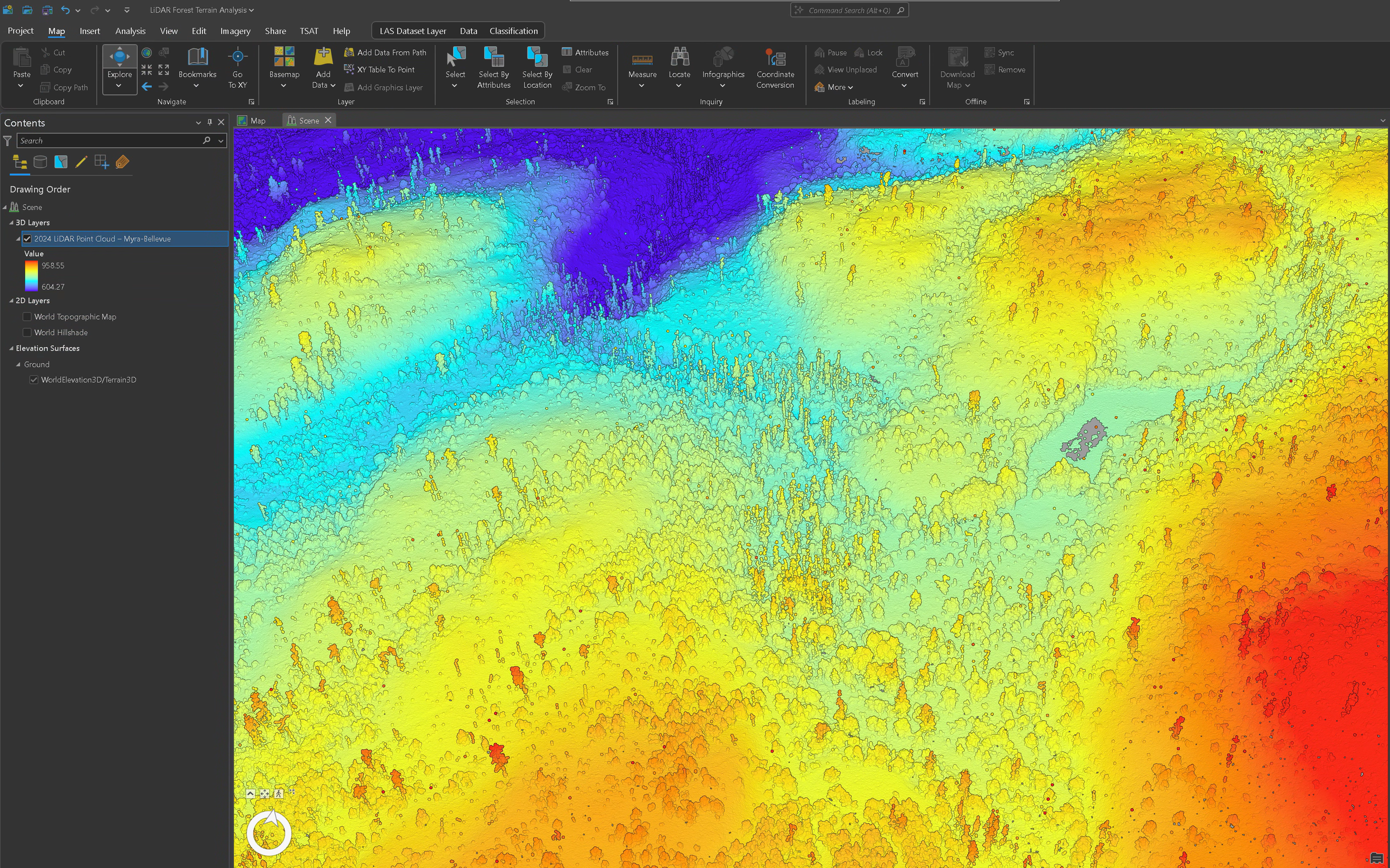The image size is (1390, 868).
Task: Uncheck the 2024 LiDAR Point Cloud layer
Action: point(27,239)
